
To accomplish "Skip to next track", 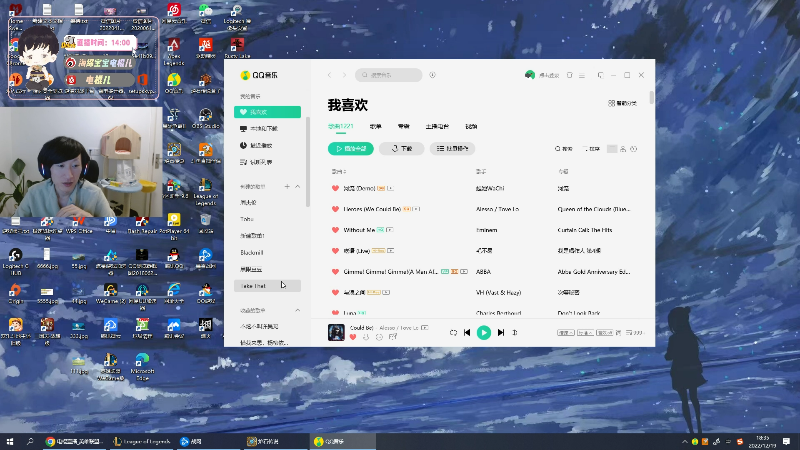I will coord(501,333).
